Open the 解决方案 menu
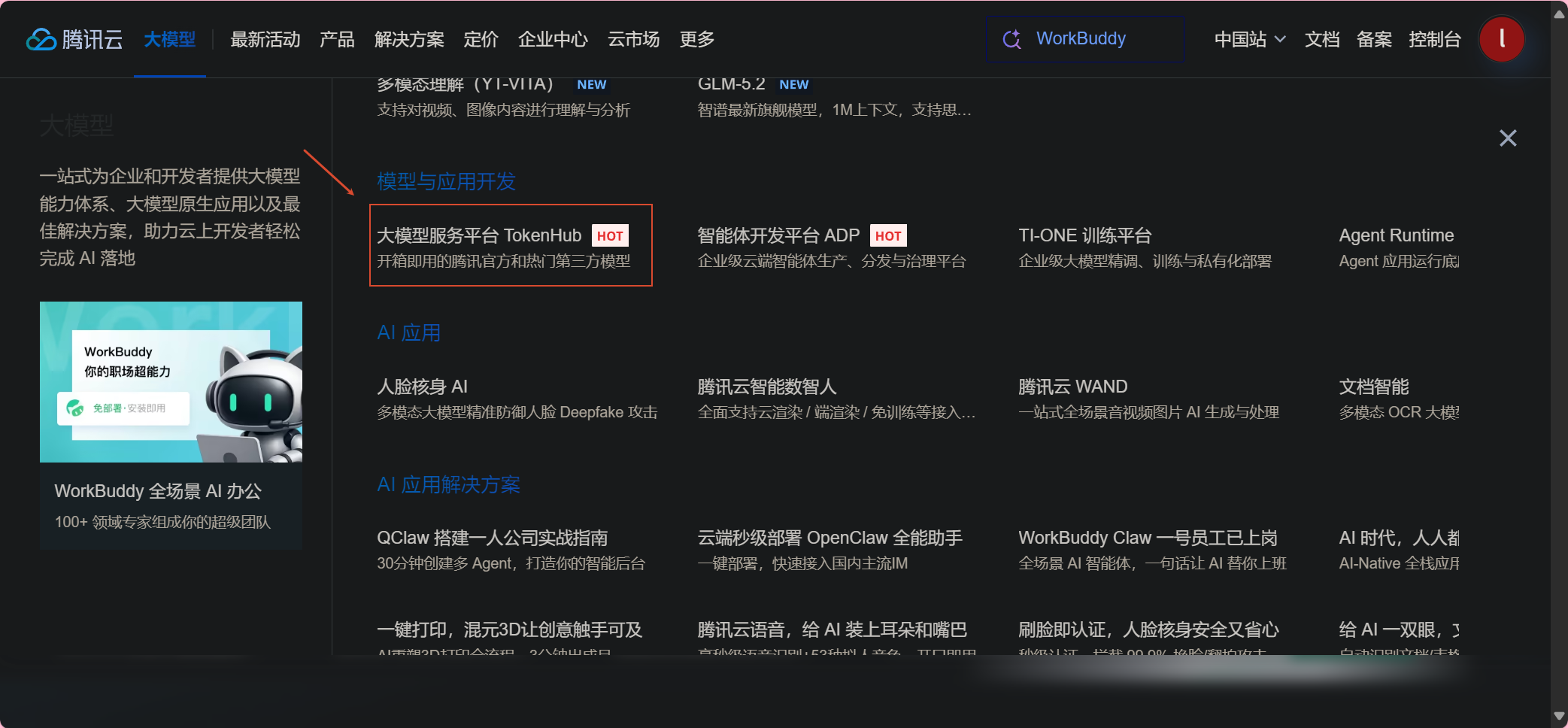The width and height of the screenshot is (1568, 728). point(409,39)
